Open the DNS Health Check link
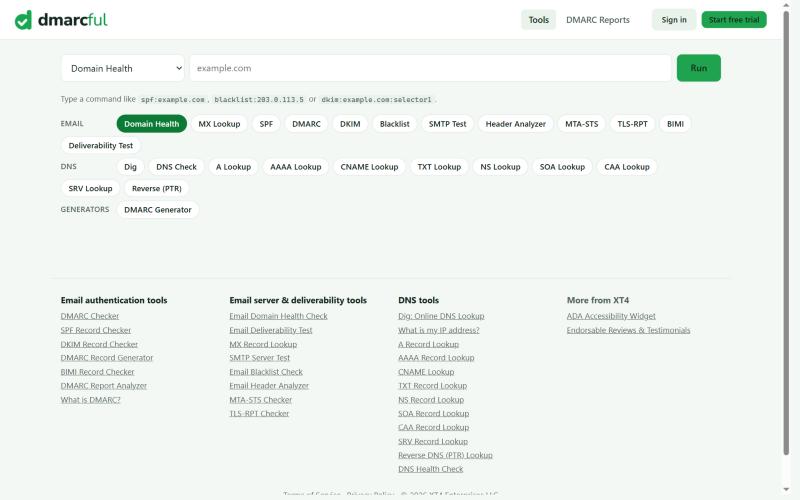Screen dimensions: 800x500 pos(431,469)
